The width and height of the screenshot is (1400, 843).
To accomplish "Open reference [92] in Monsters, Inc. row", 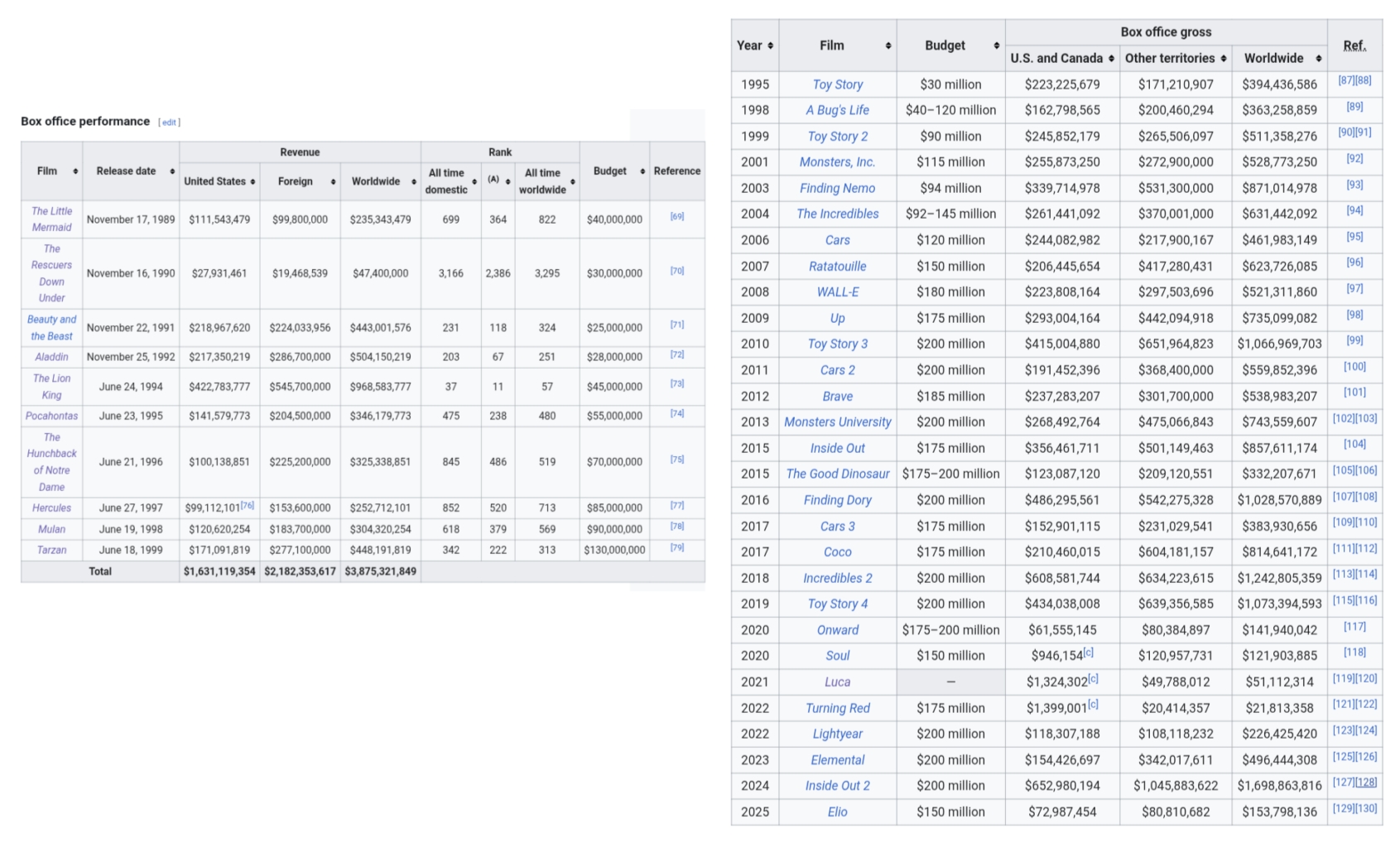I will click(1354, 158).
